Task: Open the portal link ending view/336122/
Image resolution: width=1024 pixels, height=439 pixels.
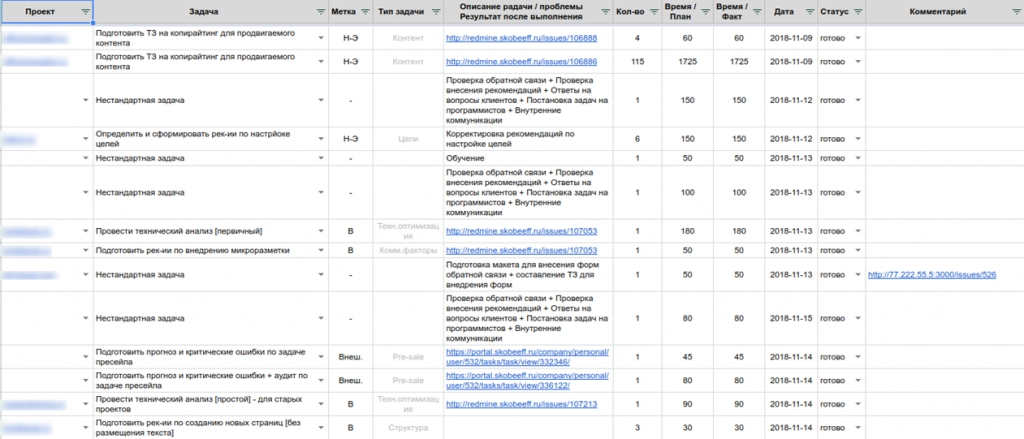Action: coord(528,380)
